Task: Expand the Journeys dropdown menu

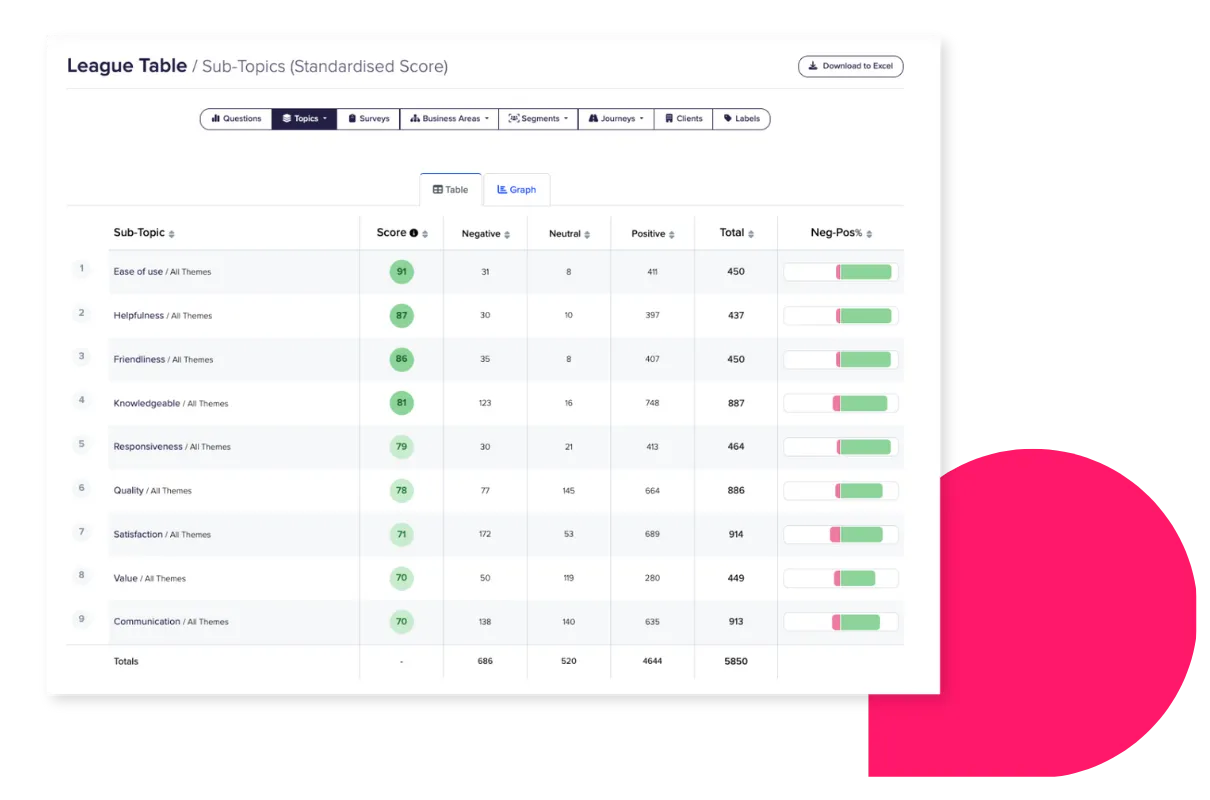Action: 640,119
